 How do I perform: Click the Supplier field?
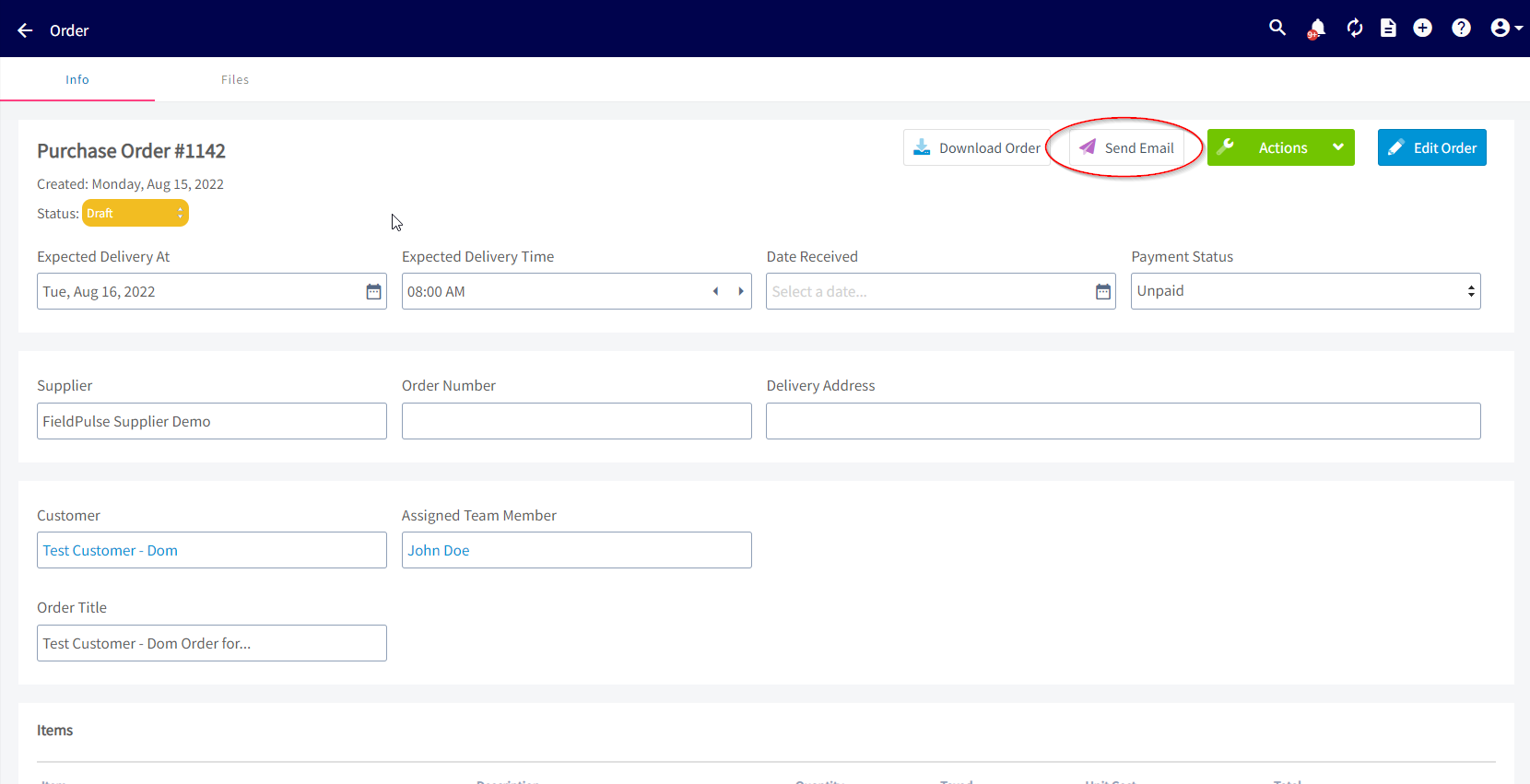pyautogui.click(x=212, y=421)
